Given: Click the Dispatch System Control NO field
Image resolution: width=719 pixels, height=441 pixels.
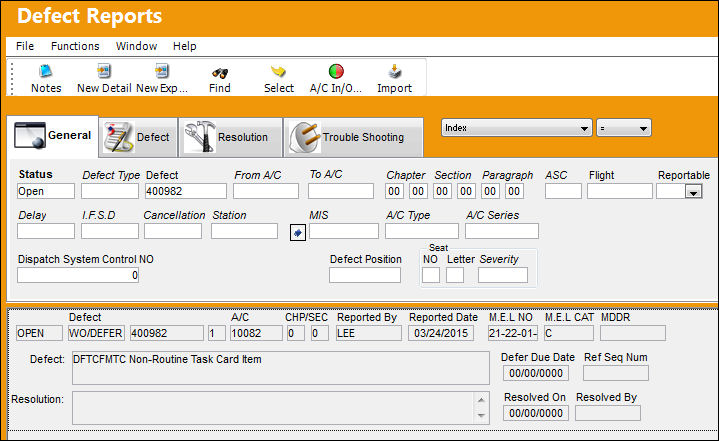Looking at the screenshot, I should (78, 275).
